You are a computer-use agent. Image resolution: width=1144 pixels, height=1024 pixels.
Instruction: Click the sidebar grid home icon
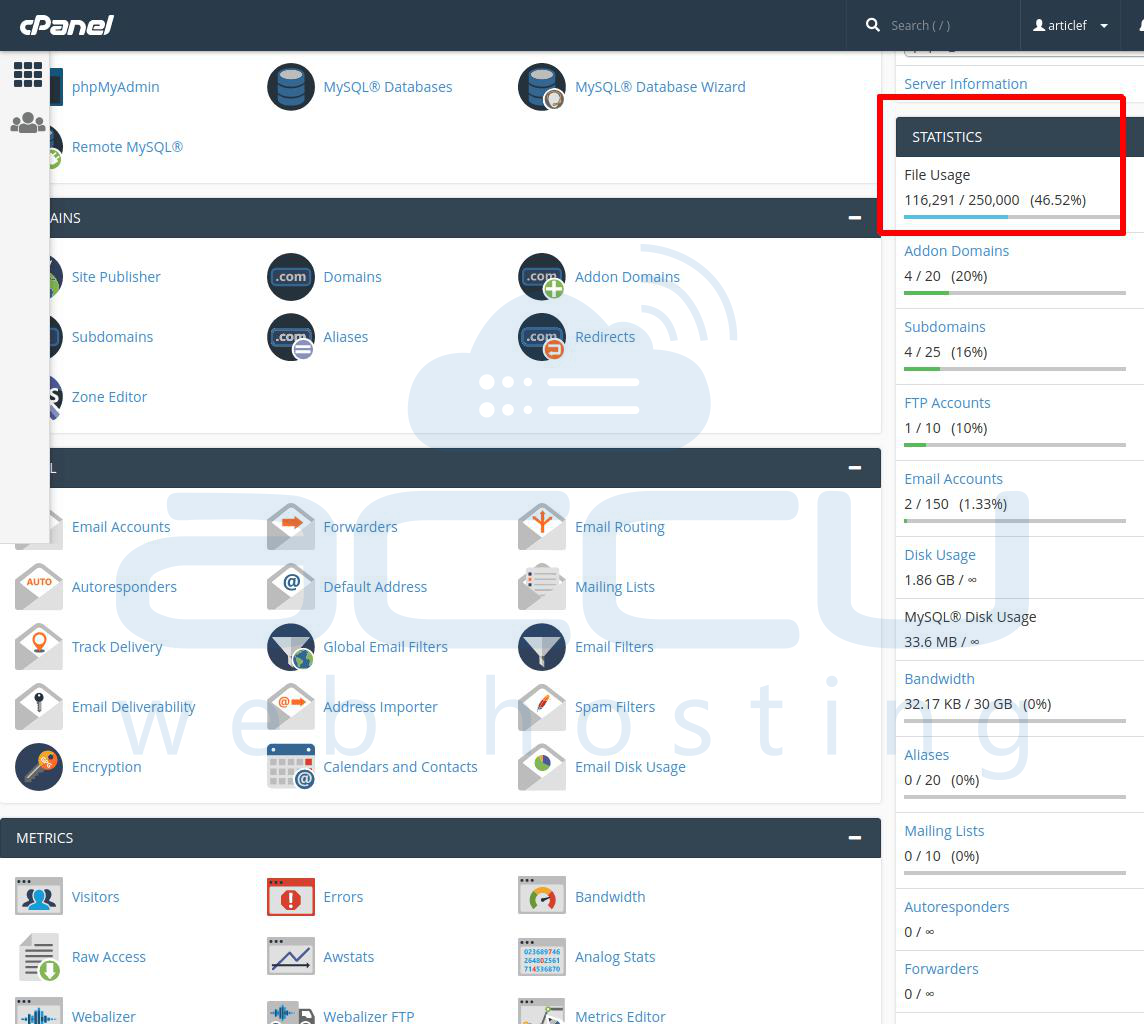[x=28, y=74]
